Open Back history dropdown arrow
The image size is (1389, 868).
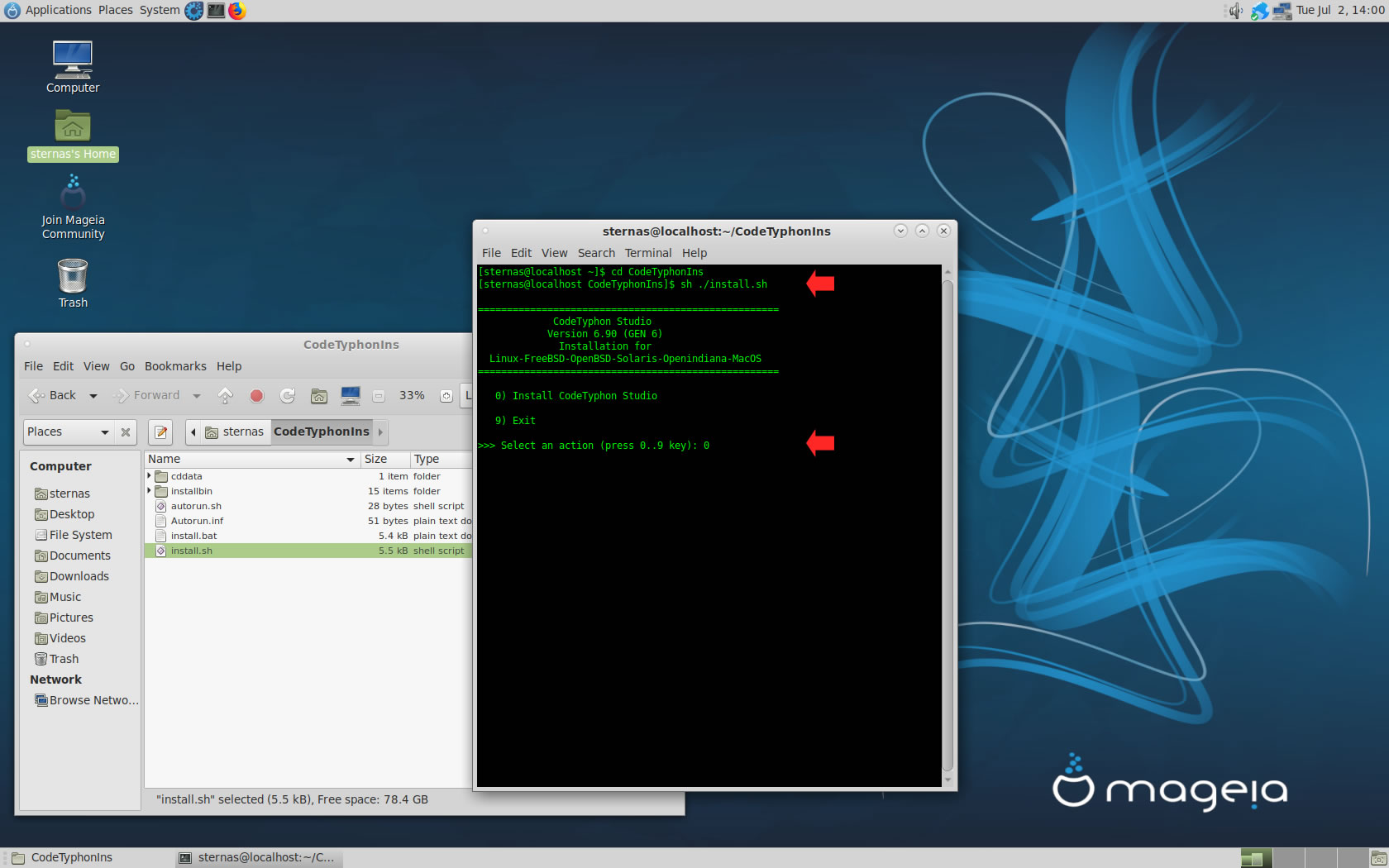pyautogui.click(x=93, y=396)
